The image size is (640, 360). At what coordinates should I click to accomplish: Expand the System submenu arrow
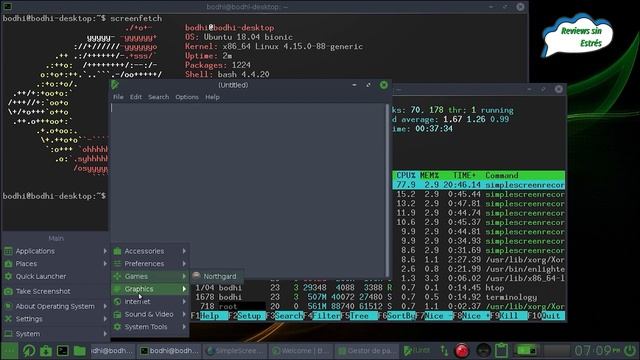click(x=105, y=334)
